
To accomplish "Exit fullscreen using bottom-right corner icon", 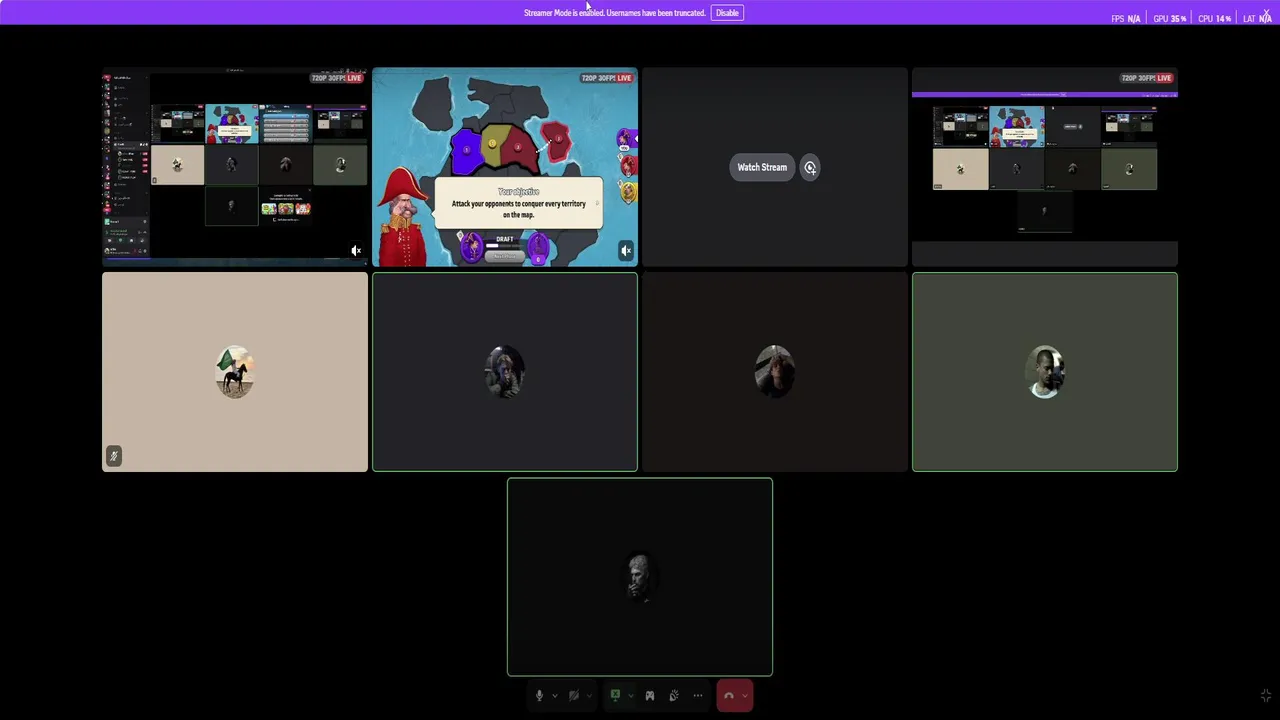I will coord(1265,696).
